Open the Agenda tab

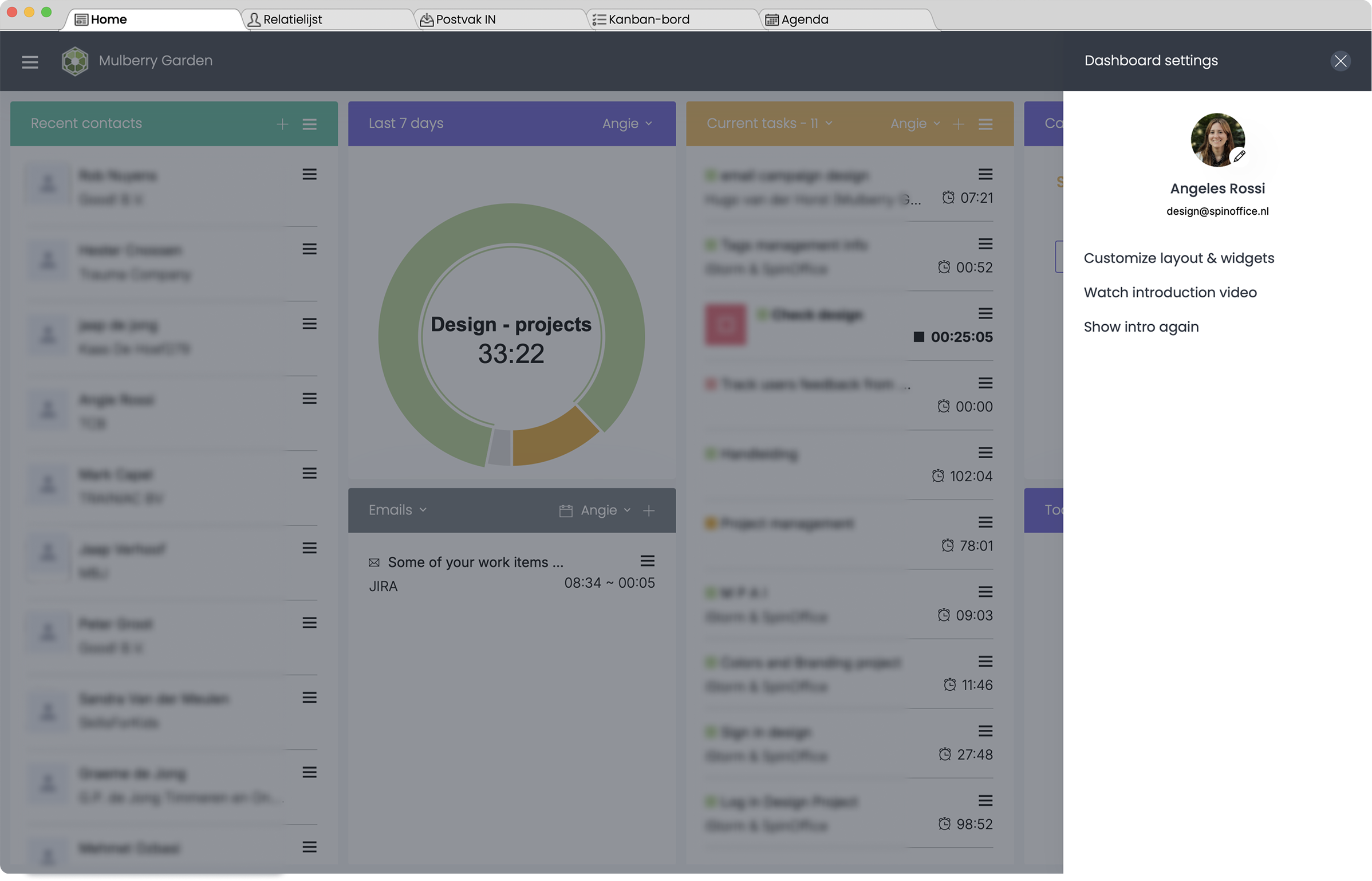(804, 19)
